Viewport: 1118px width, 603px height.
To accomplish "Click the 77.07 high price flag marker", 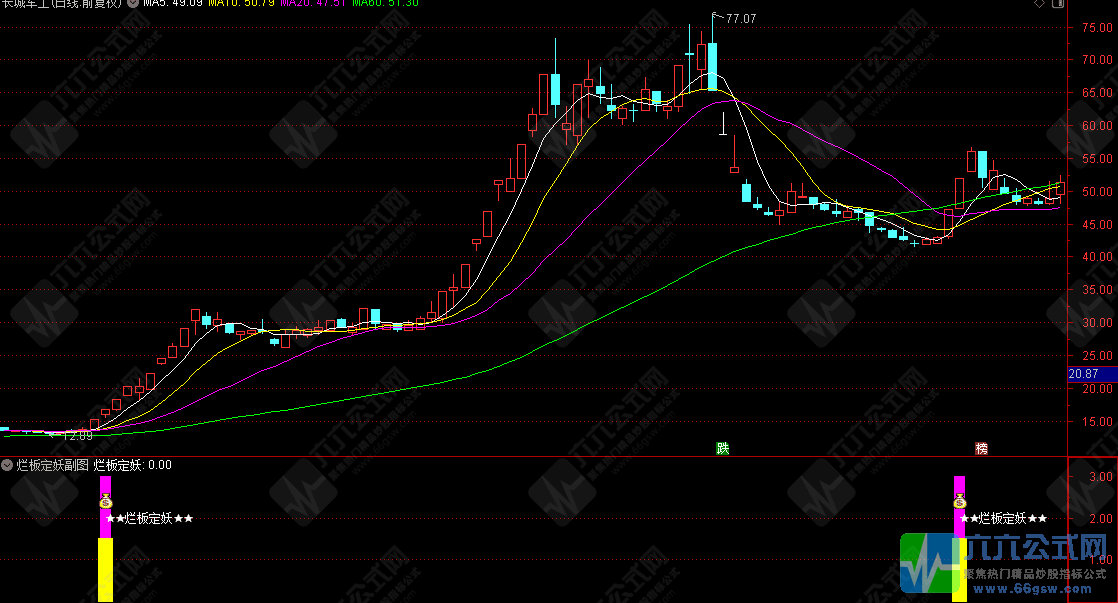I will coord(738,18).
